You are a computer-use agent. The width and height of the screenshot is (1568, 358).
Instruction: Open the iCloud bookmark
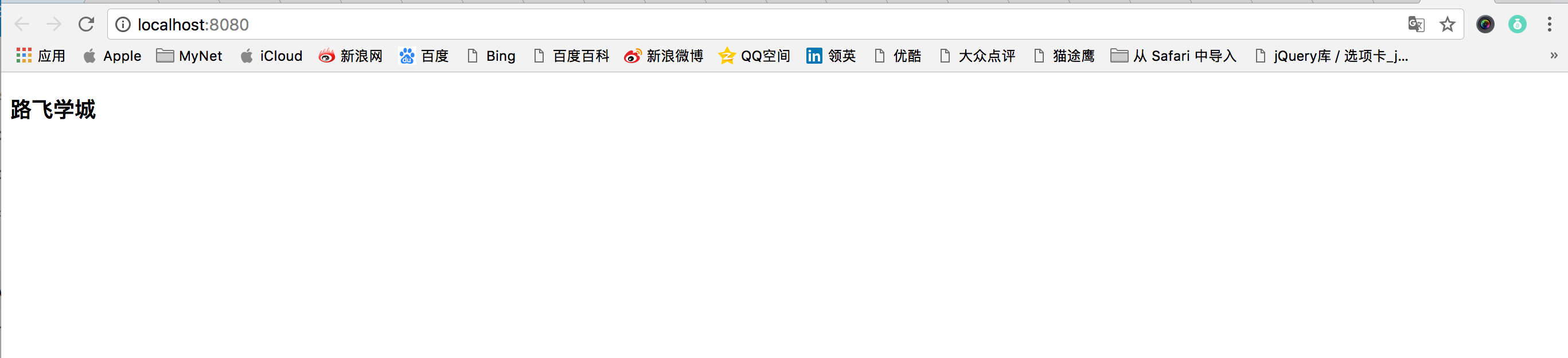coord(271,56)
